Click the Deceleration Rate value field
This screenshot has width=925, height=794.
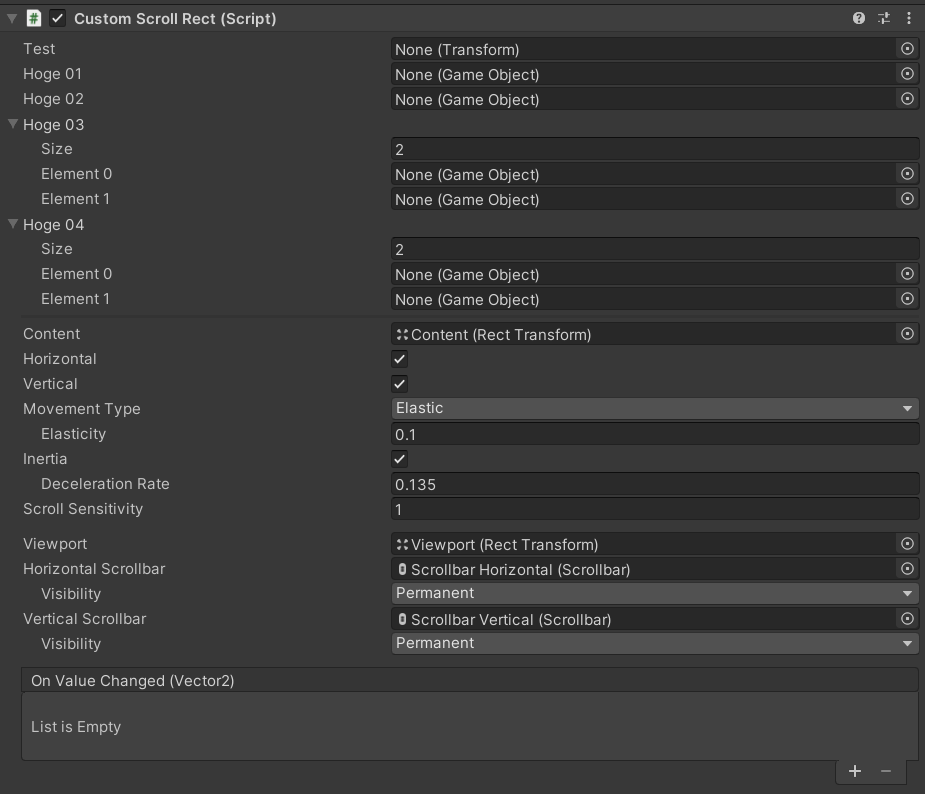pos(655,484)
